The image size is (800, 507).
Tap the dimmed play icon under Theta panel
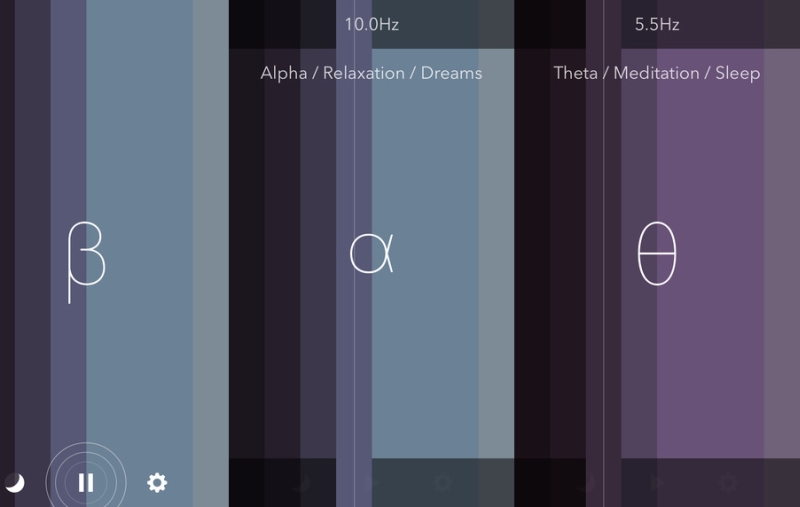point(658,483)
